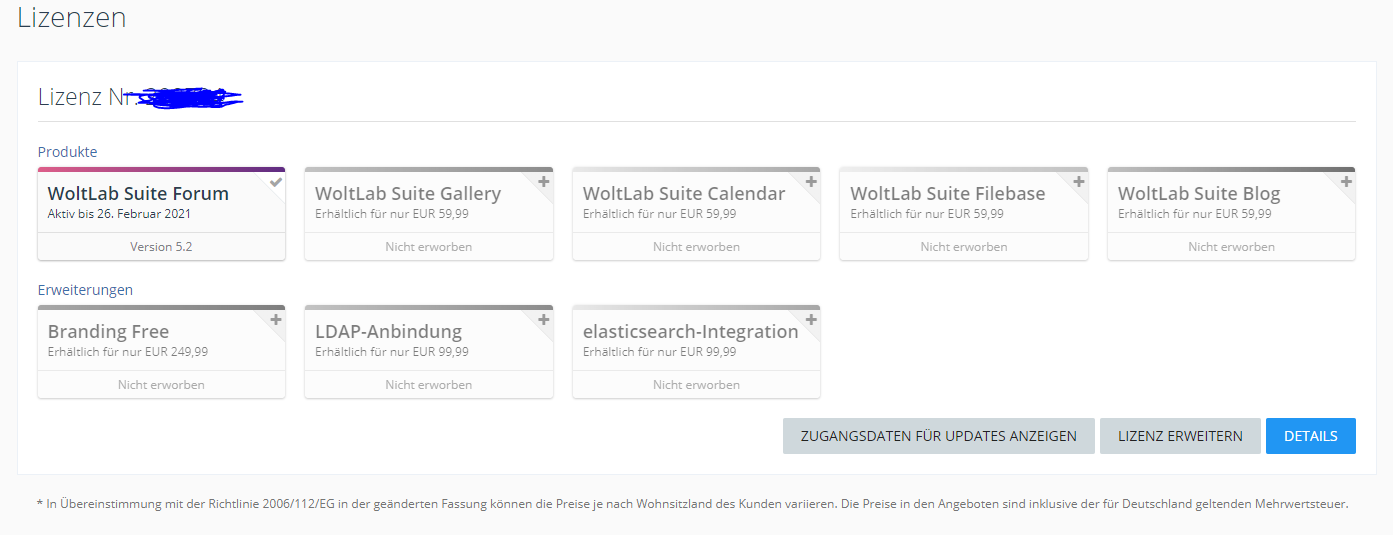Select the Branding Free extension title

tap(108, 332)
